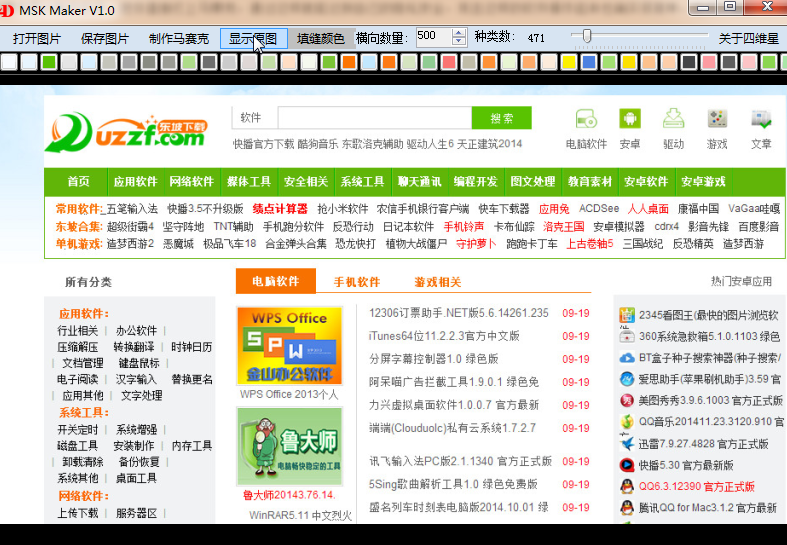The image size is (787, 545).
Task: Open the 填缝颜色 color chooser
Action: coord(321,39)
